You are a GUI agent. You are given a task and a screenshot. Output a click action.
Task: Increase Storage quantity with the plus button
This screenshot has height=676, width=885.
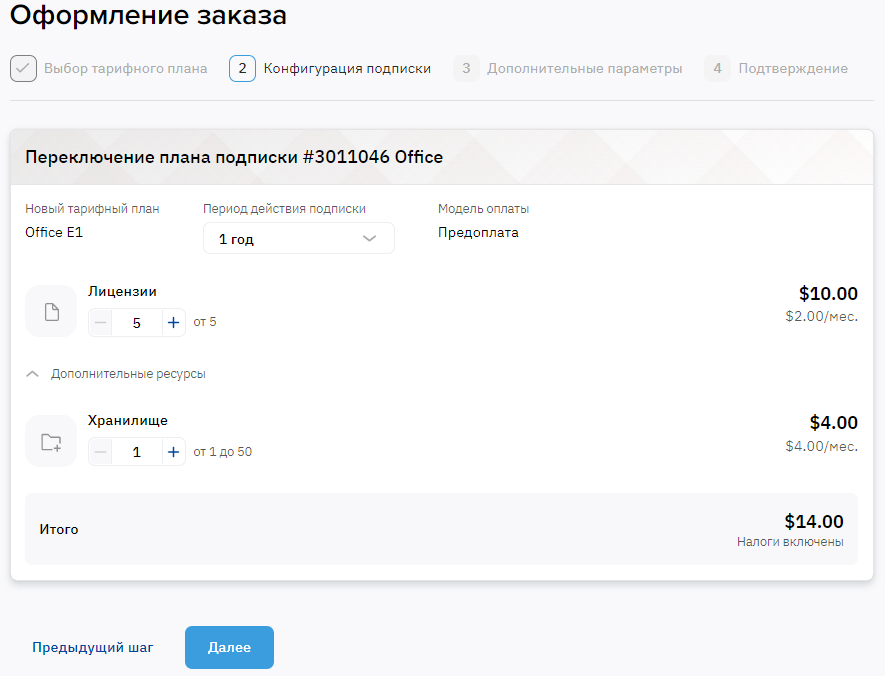[x=173, y=452]
